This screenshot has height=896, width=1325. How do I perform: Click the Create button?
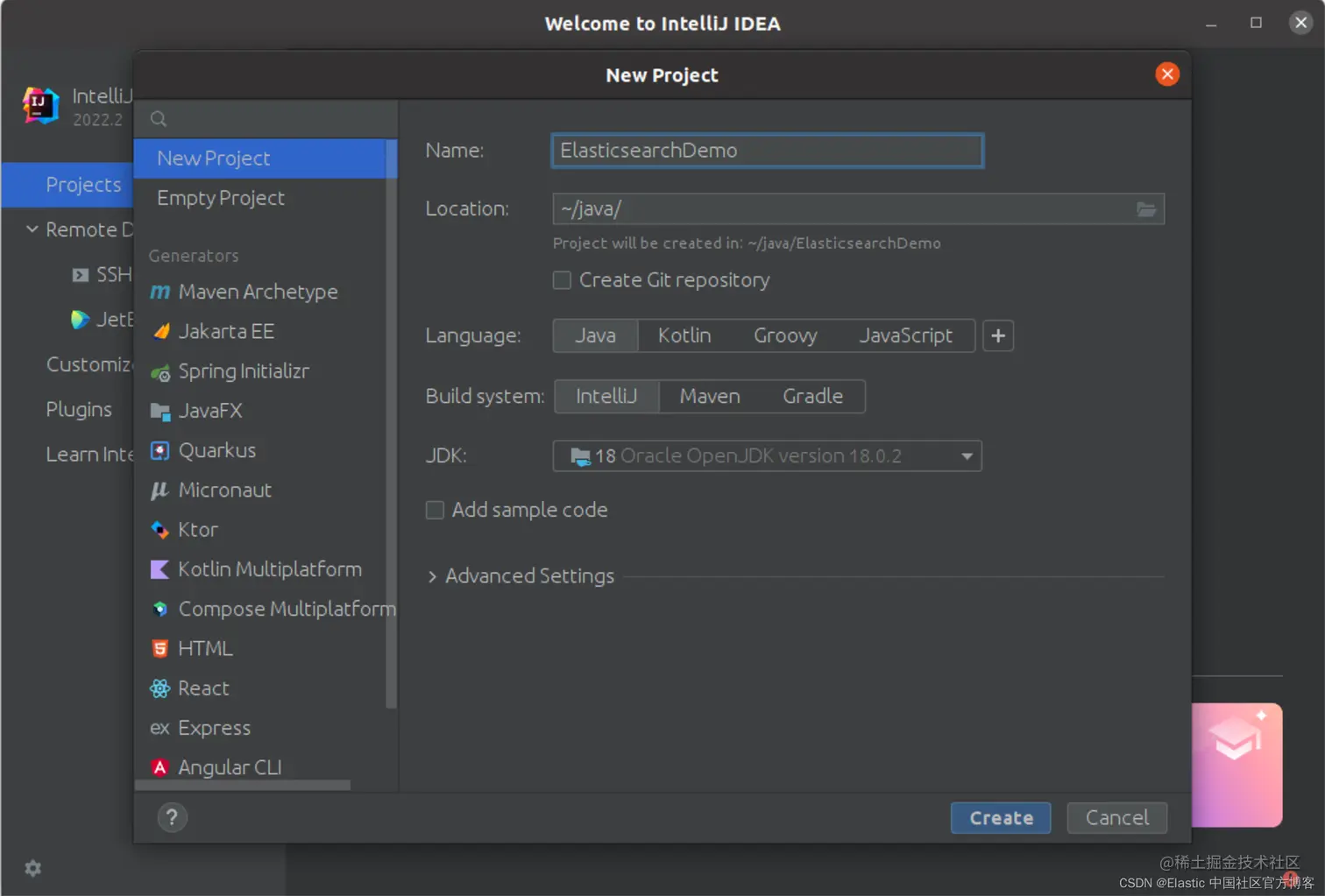click(1000, 817)
